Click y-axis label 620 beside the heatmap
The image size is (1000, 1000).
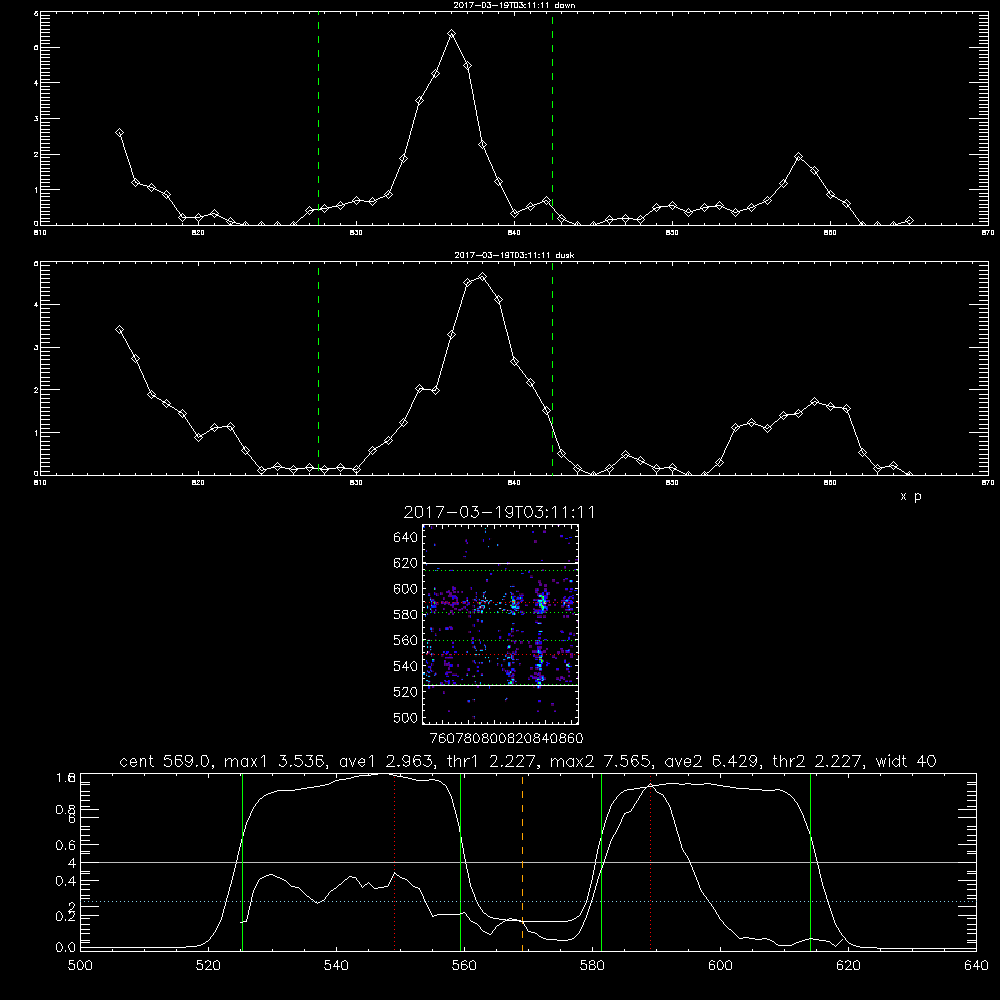pyautogui.click(x=406, y=563)
